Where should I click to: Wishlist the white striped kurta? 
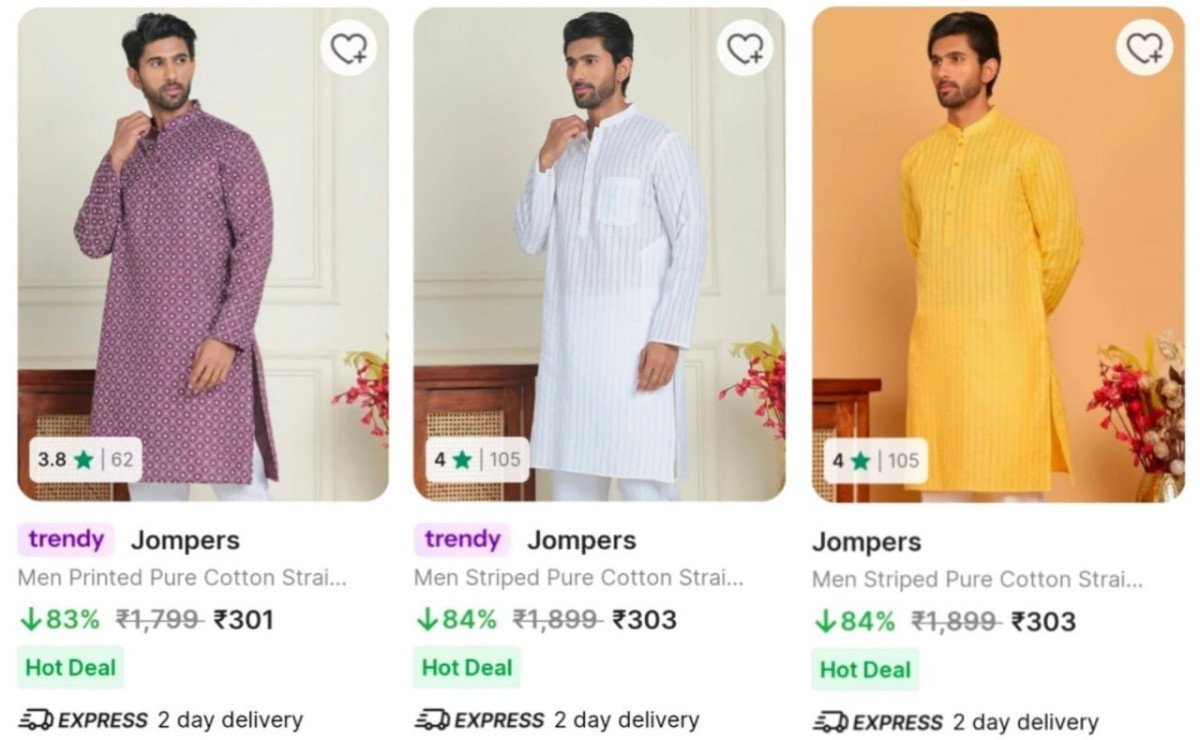click(x=745, y=47)
